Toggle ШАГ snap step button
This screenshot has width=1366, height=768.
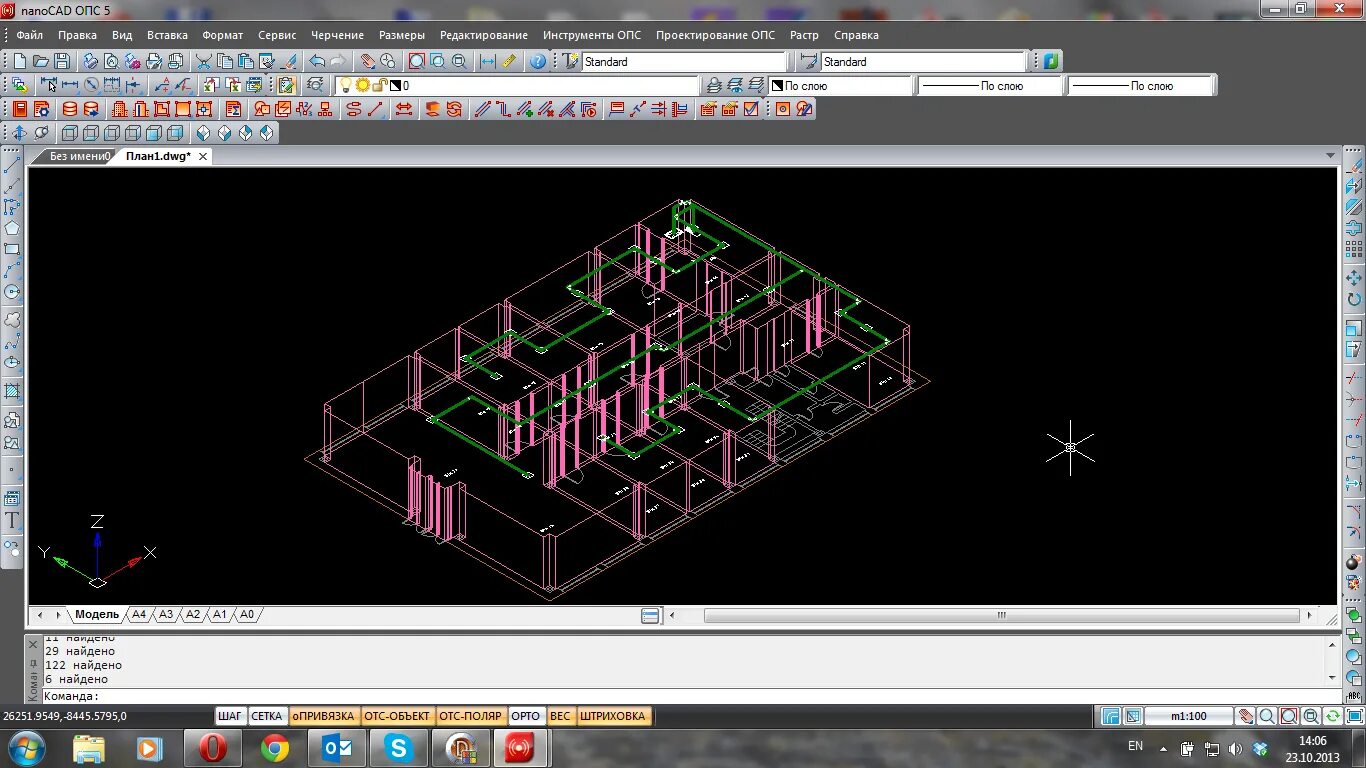pyautogui.click(x=230, y=716)
